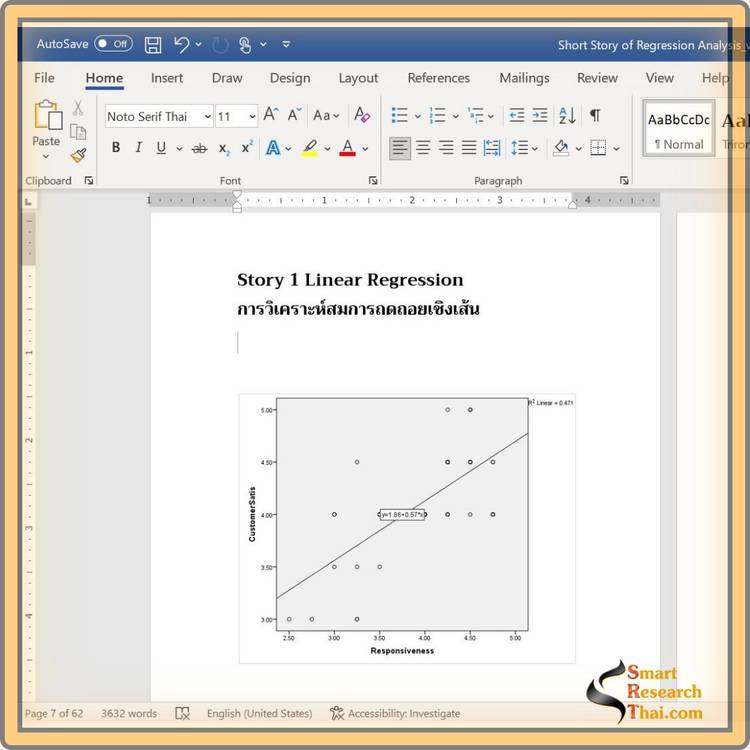The height and width of the screenshot is (750, 750).
Task: Switch to the Mailings tab
Action: coord(524,77)
